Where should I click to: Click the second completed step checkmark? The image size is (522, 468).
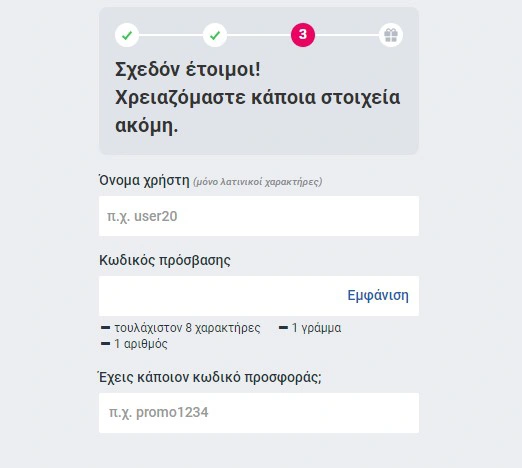pos(215,35)
